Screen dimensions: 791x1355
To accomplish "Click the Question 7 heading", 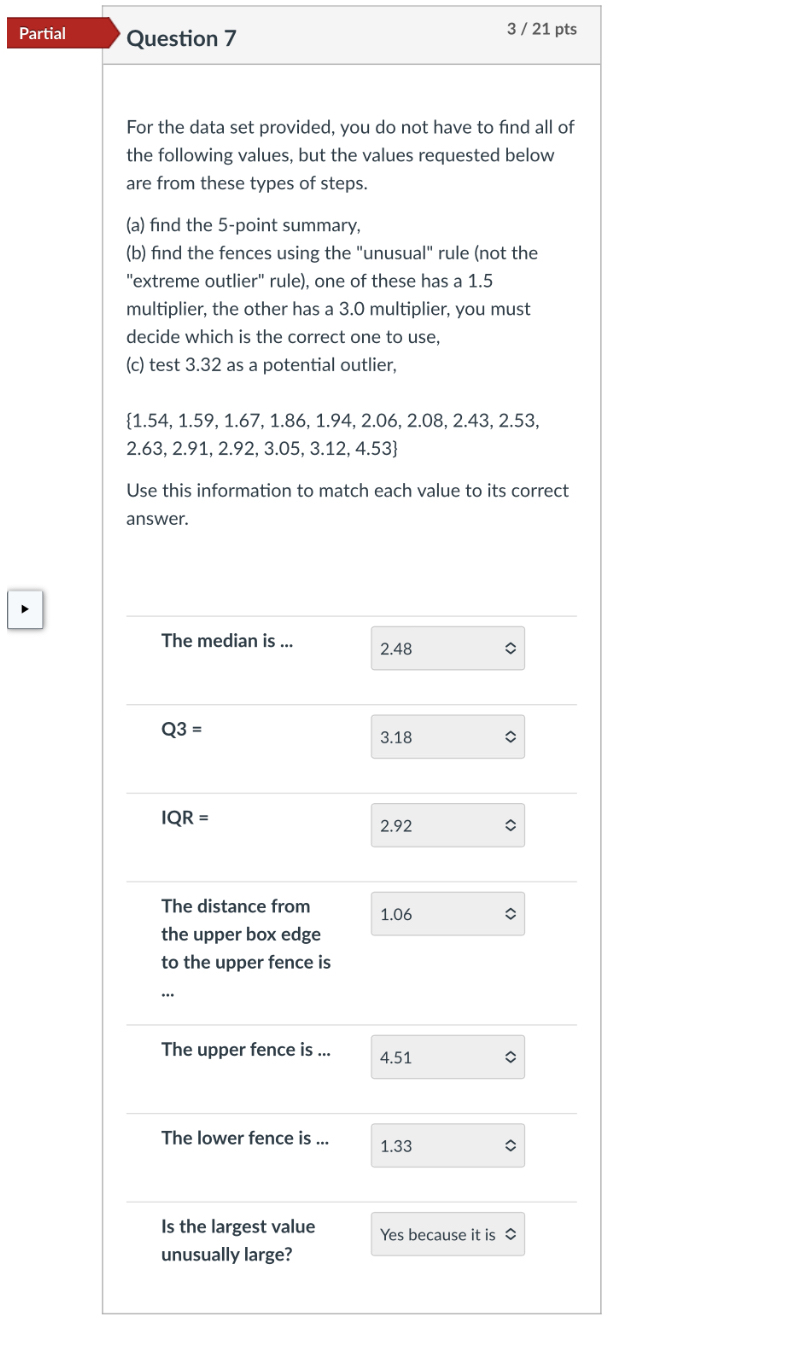I will pos(180,38).
